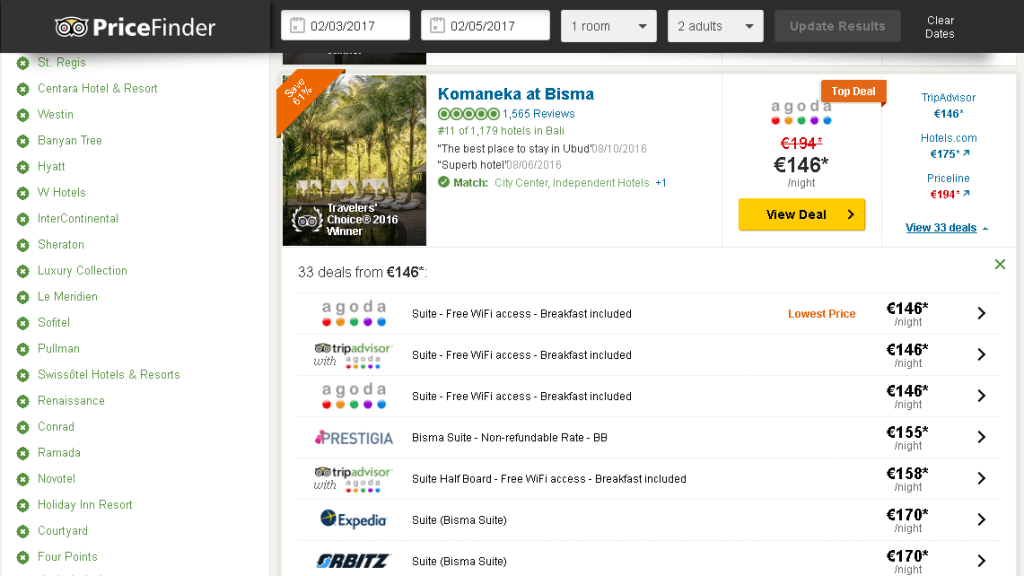Open the 2 adults dropdown
The image size is (1024, 576).
point(715,26)
